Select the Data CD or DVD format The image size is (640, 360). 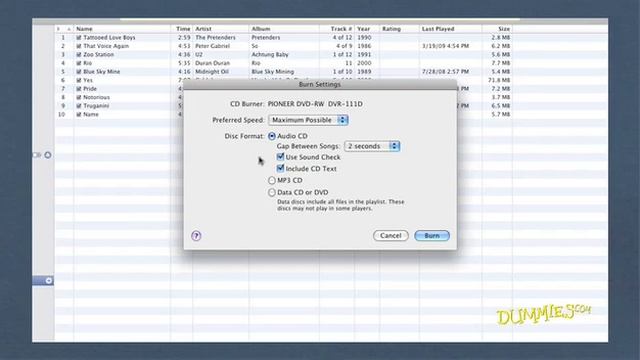(x=272, y=192)
